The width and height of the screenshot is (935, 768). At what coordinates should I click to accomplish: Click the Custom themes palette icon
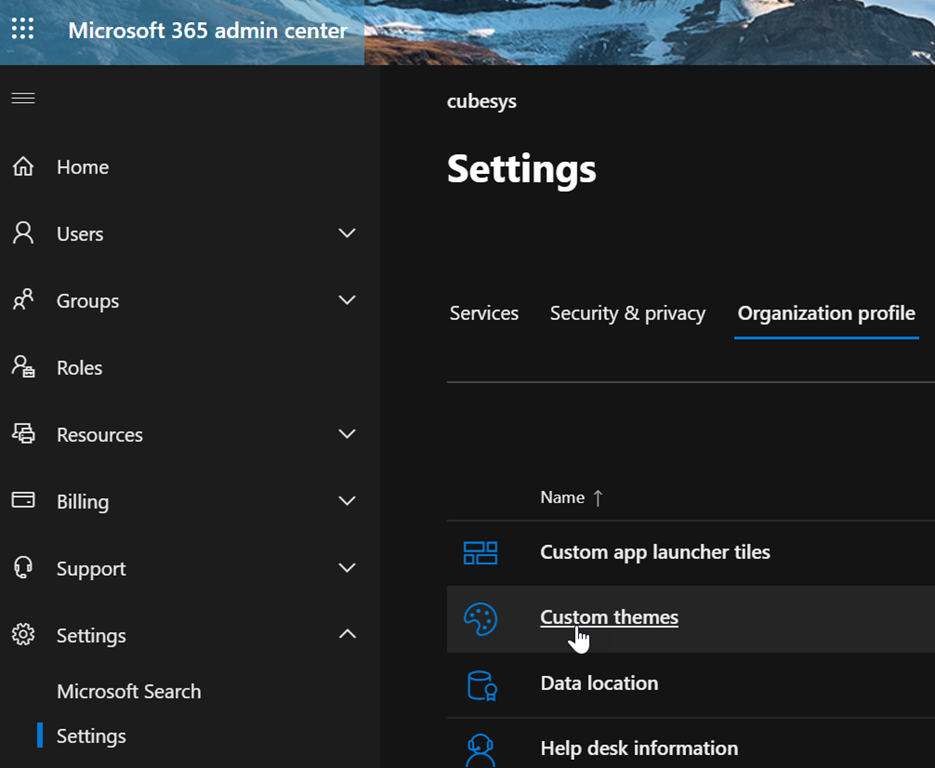click(480, 619)
